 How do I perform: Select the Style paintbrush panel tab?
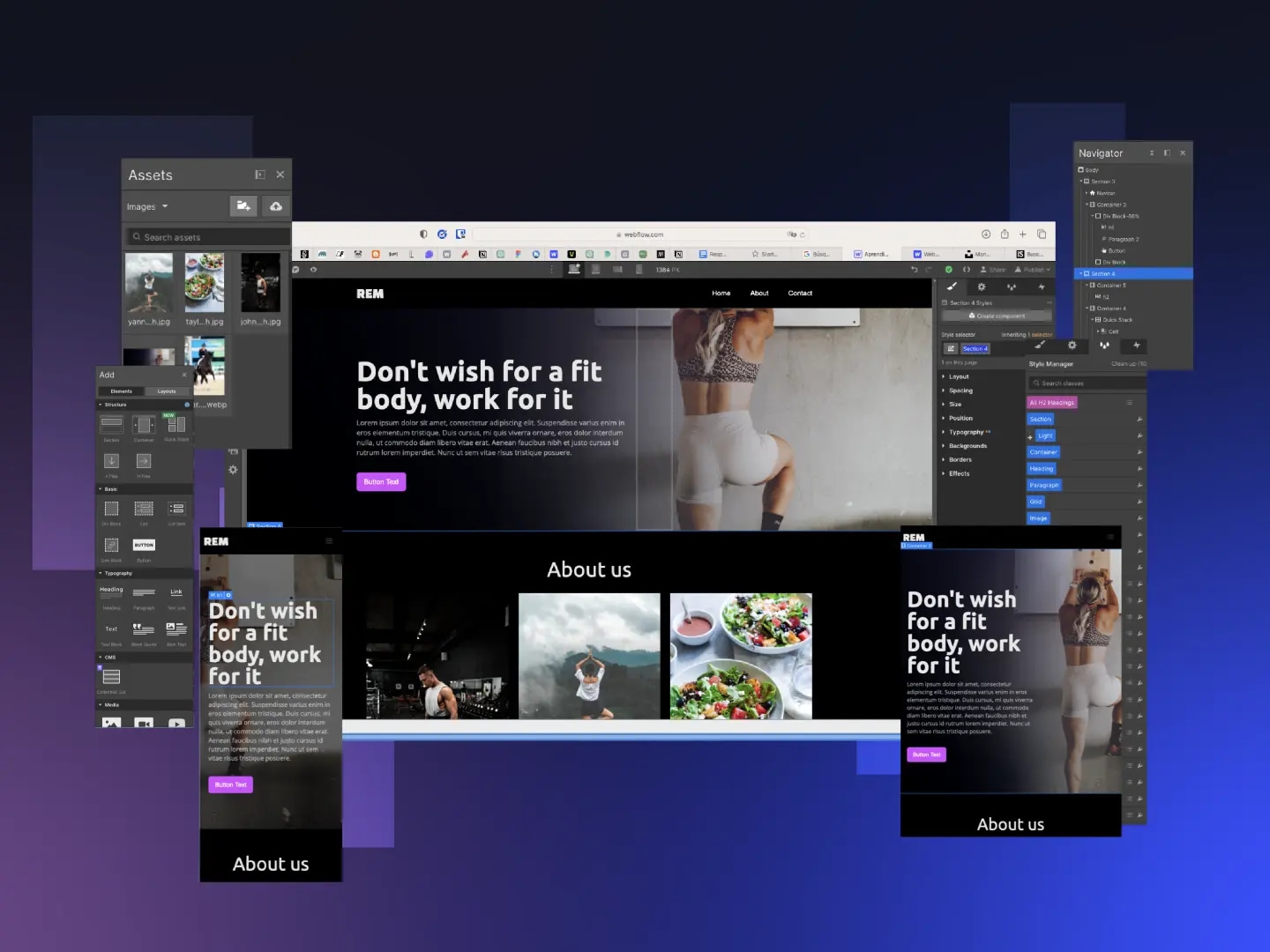tap(951, 286)
